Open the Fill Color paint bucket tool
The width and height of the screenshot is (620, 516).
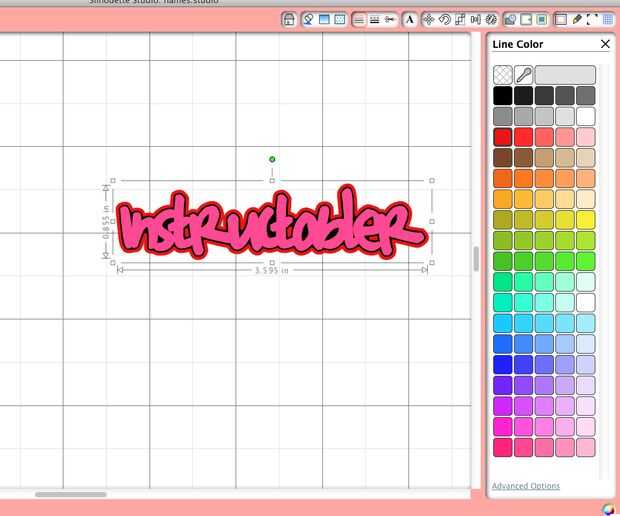(x=308, y=19)
